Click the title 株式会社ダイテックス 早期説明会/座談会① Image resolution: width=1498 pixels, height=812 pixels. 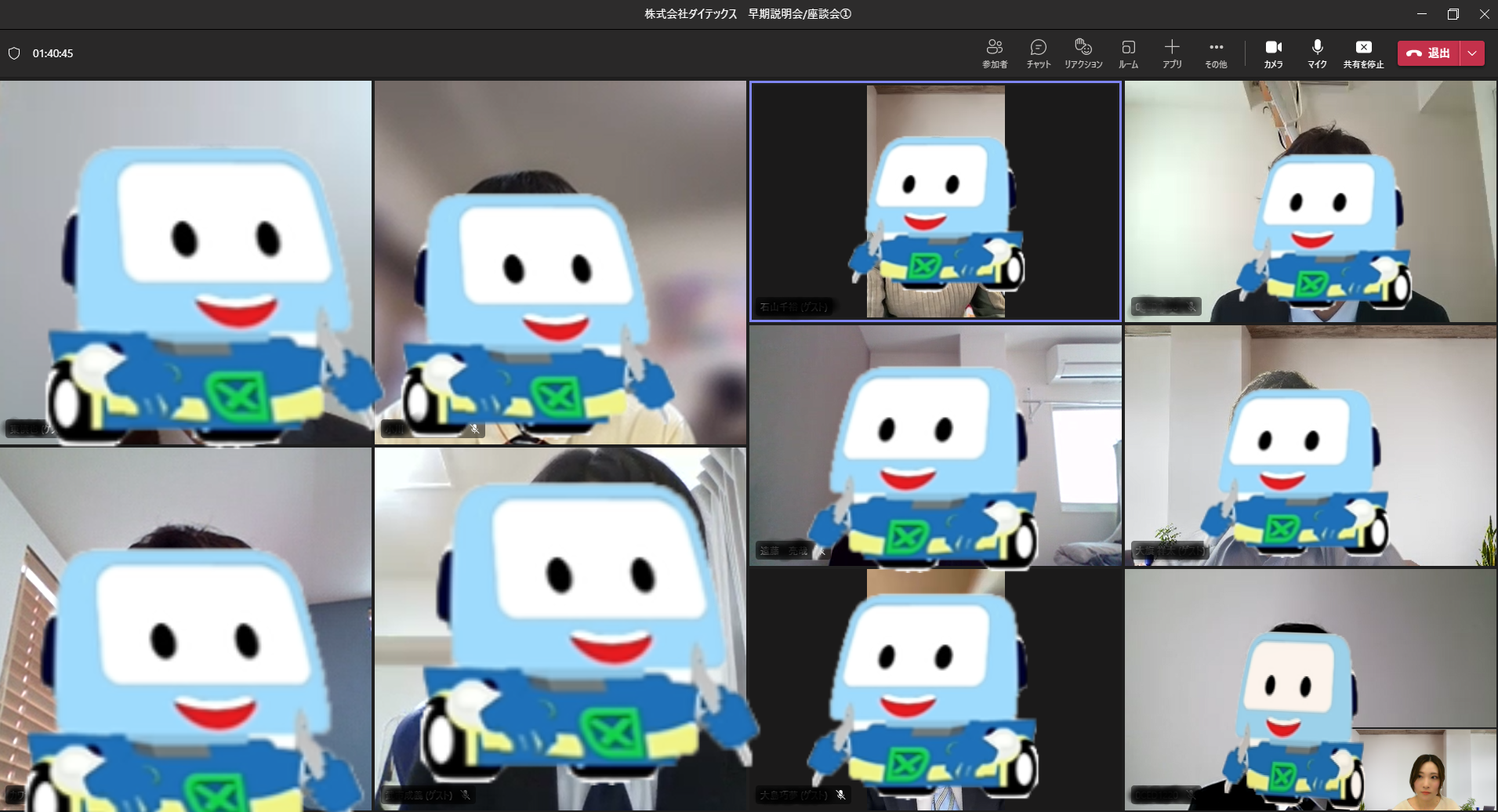click(748, 14)
